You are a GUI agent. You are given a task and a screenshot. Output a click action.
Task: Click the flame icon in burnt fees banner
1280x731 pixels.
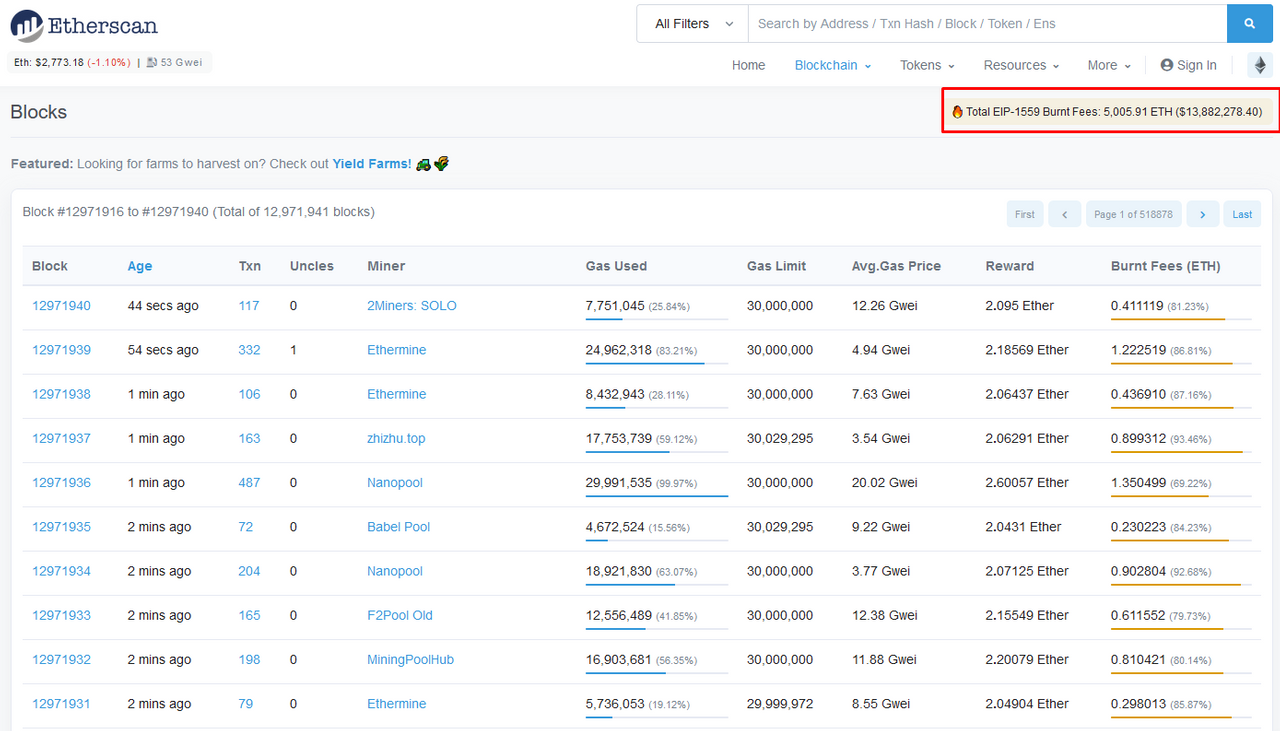coord(957,112)
